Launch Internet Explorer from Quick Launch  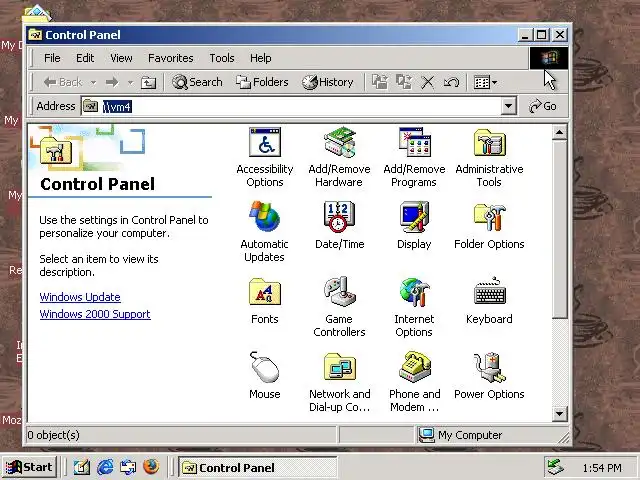pyautogui.click(x=105, y=467)
